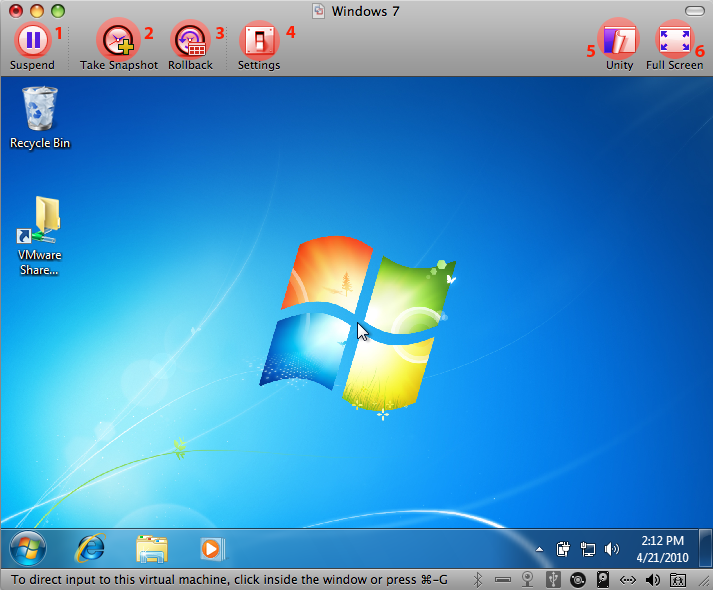Launch Internet Explorer from the taskbar

tap(91, 548)
